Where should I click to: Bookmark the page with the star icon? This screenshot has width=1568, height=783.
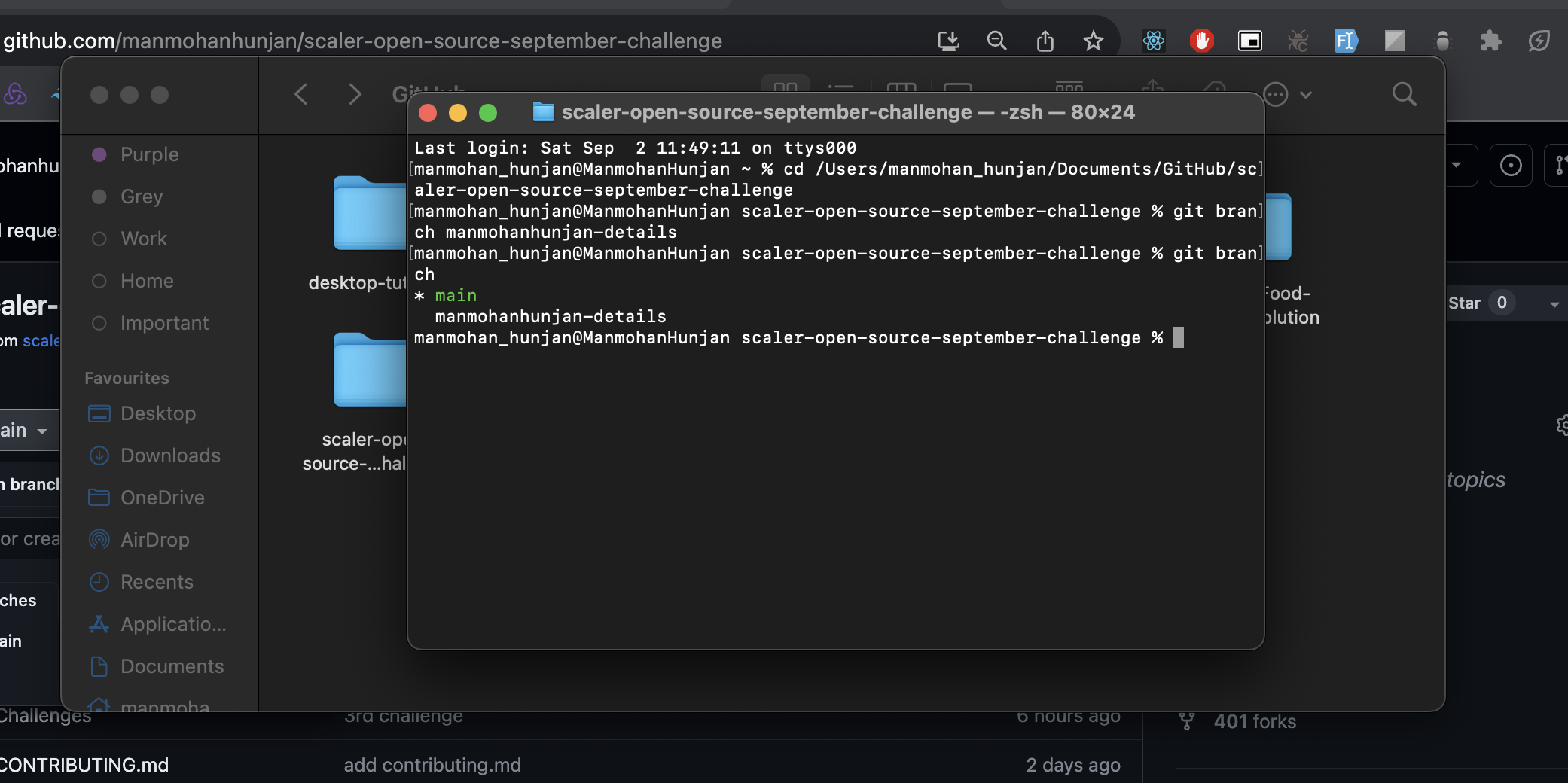coord(1094,41)
